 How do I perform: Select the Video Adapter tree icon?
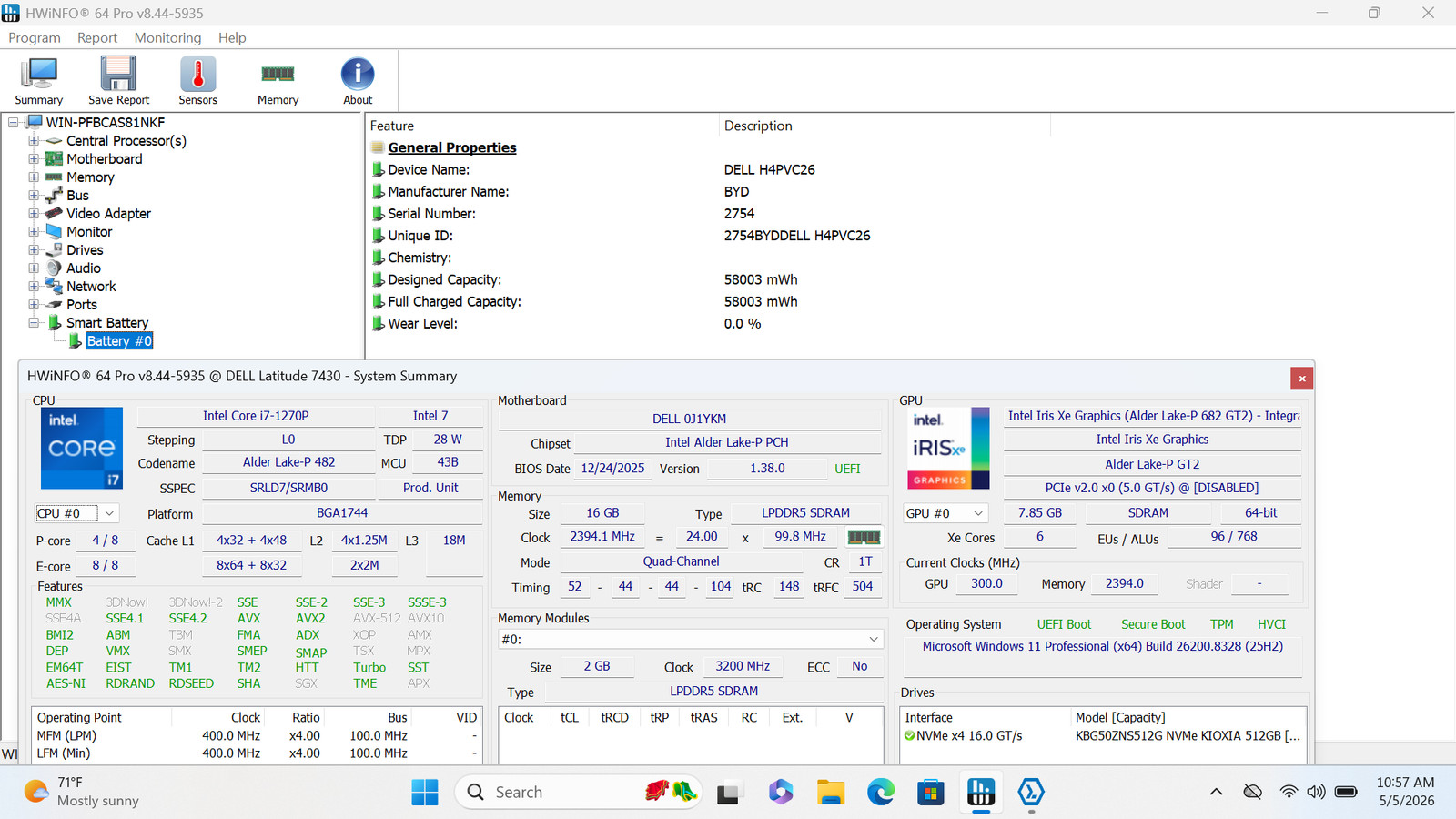(54, 214)
